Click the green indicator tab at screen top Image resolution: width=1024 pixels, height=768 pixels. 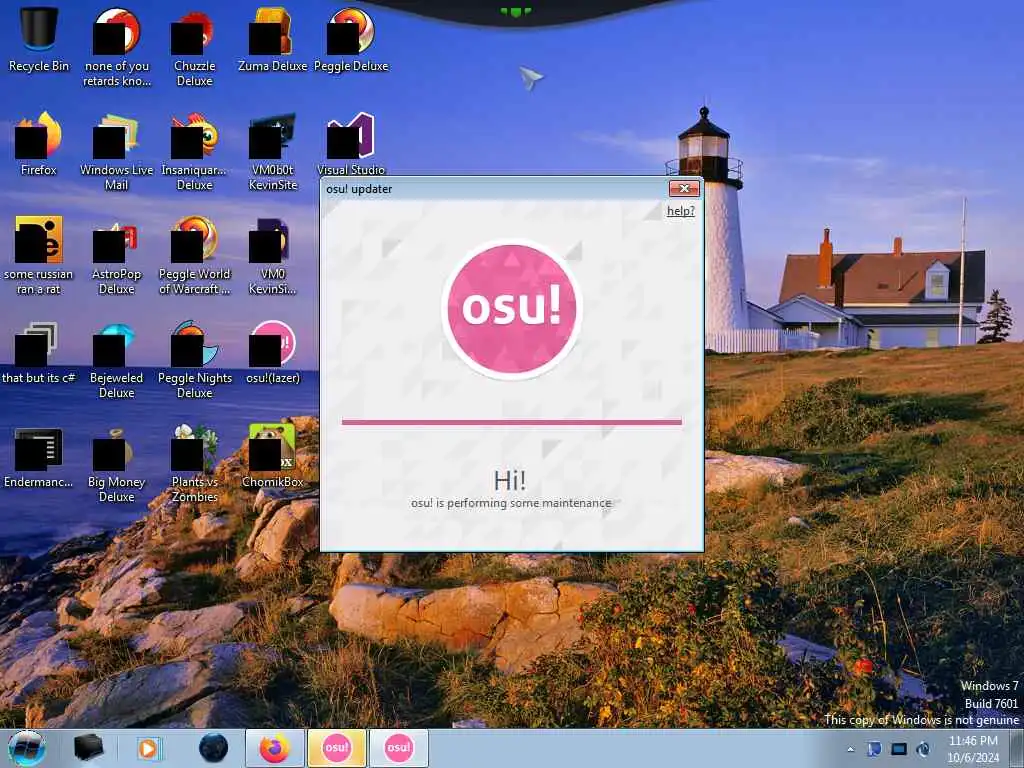pos(516,11)
